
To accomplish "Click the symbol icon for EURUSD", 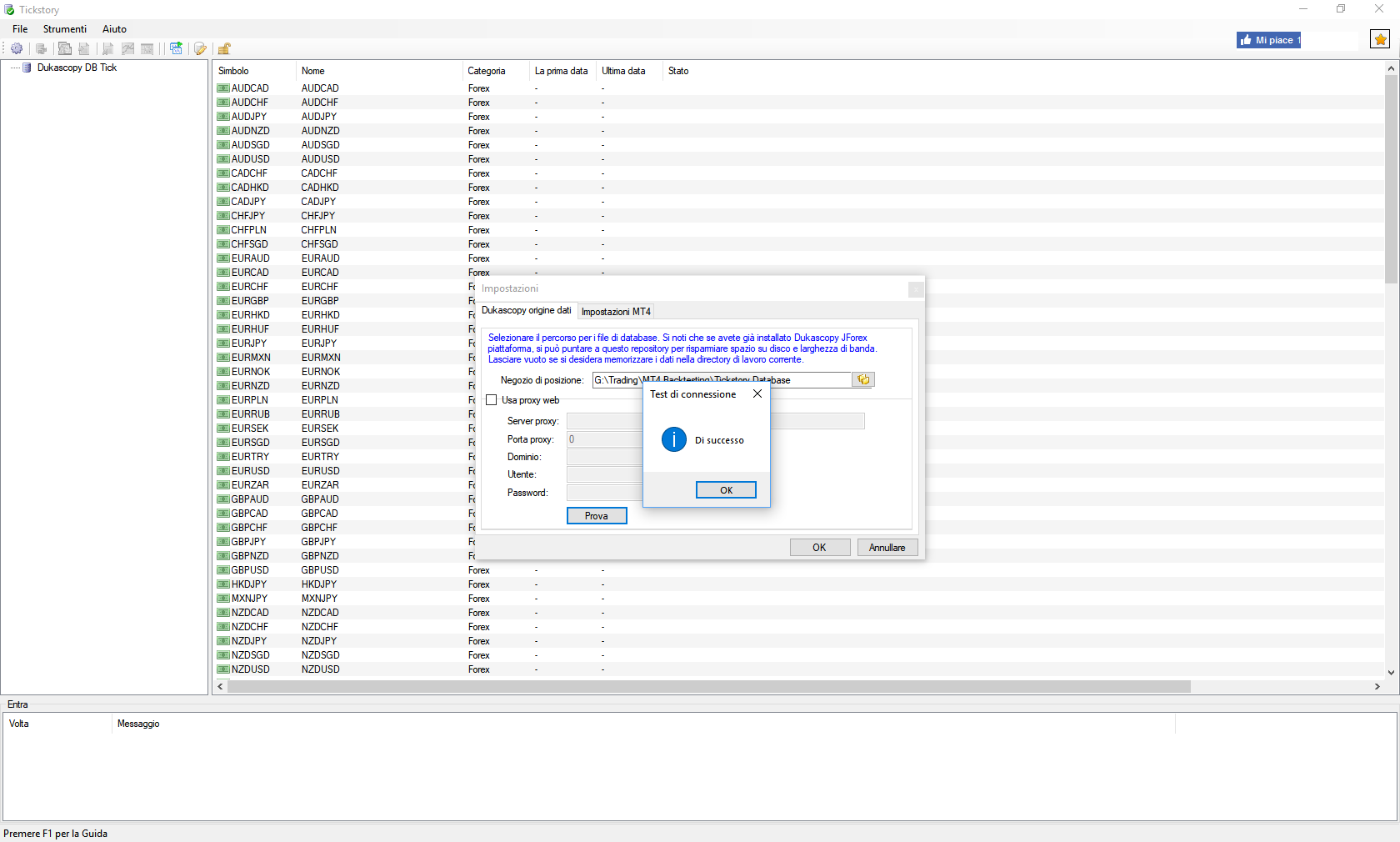I will pos(223,471).
